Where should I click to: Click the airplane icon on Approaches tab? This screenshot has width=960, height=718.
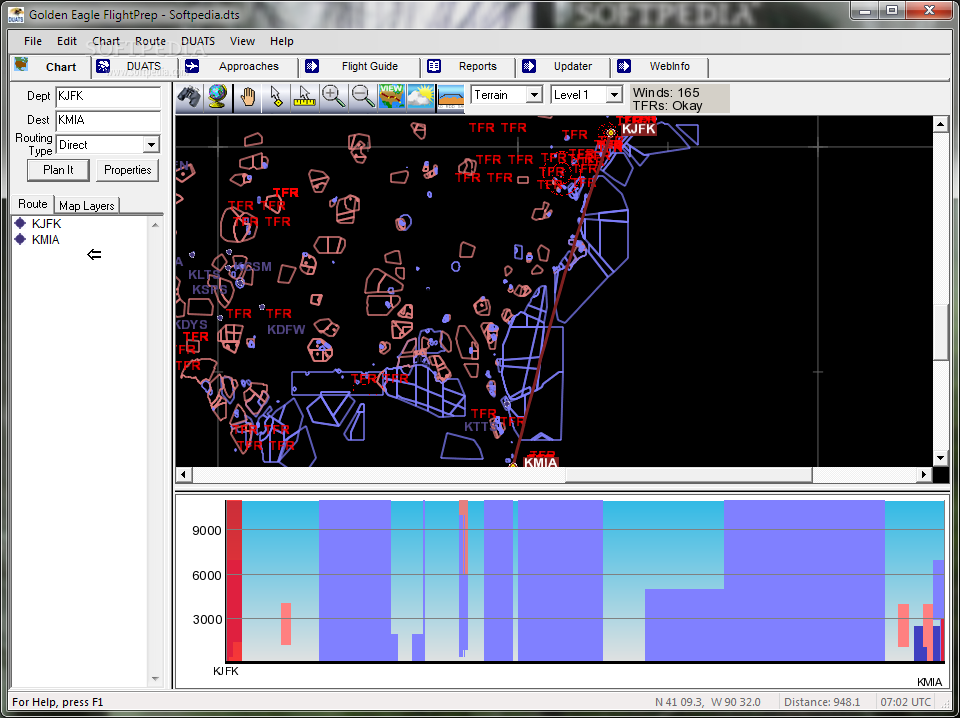[192, 66]
